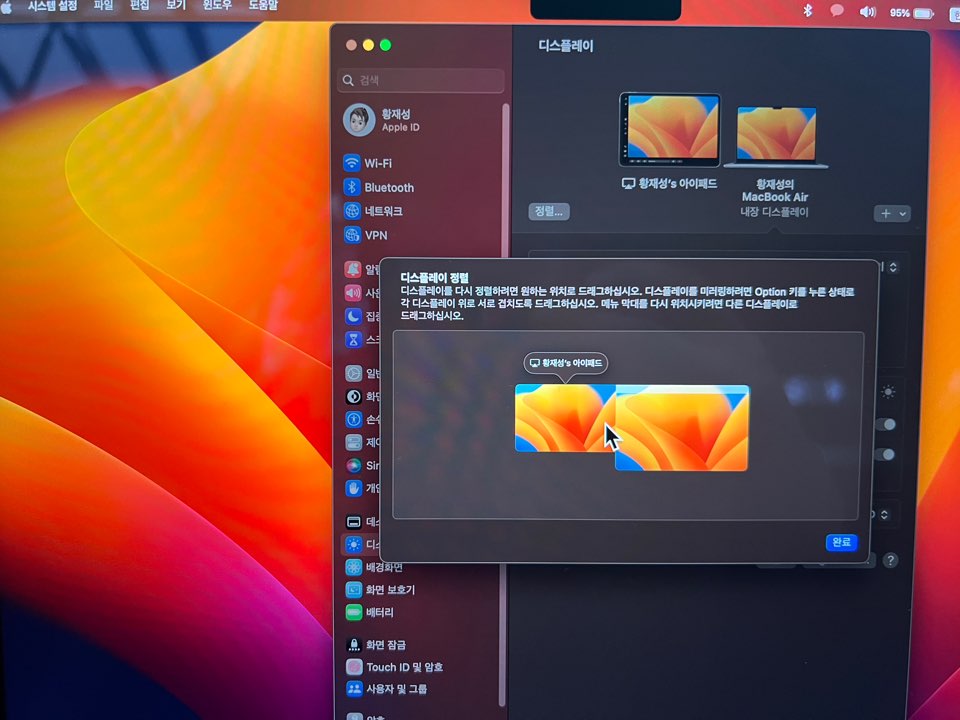The image size is (960, 720).
Task: Click the moon focus mode icon
Action: 353,316
